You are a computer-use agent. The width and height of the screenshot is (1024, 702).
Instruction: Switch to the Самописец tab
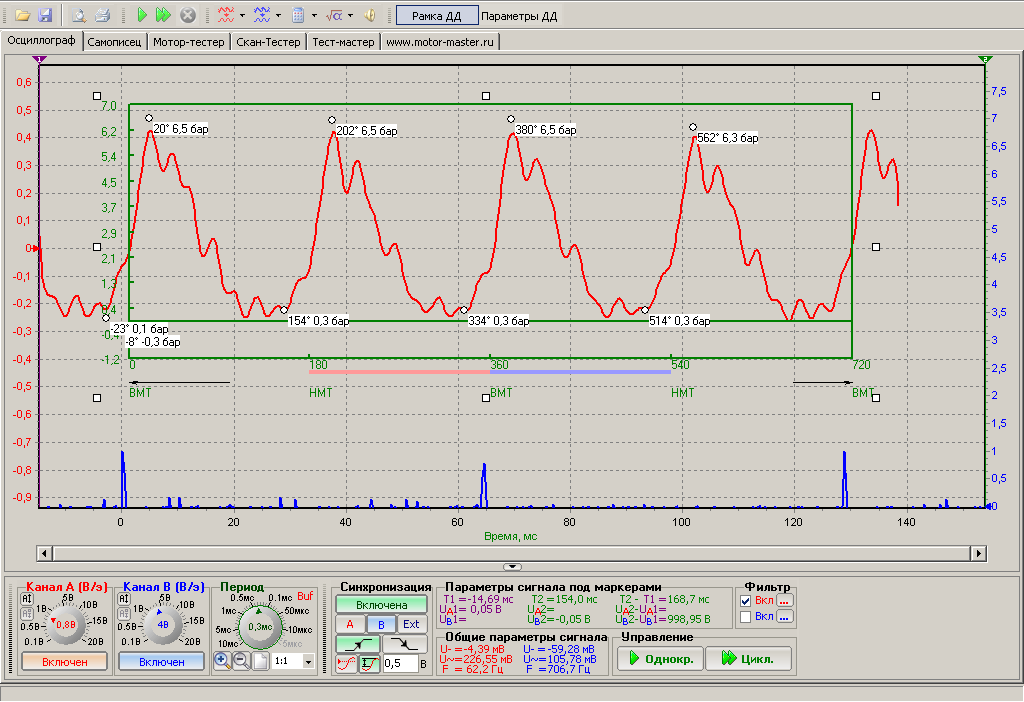(114, 42)
